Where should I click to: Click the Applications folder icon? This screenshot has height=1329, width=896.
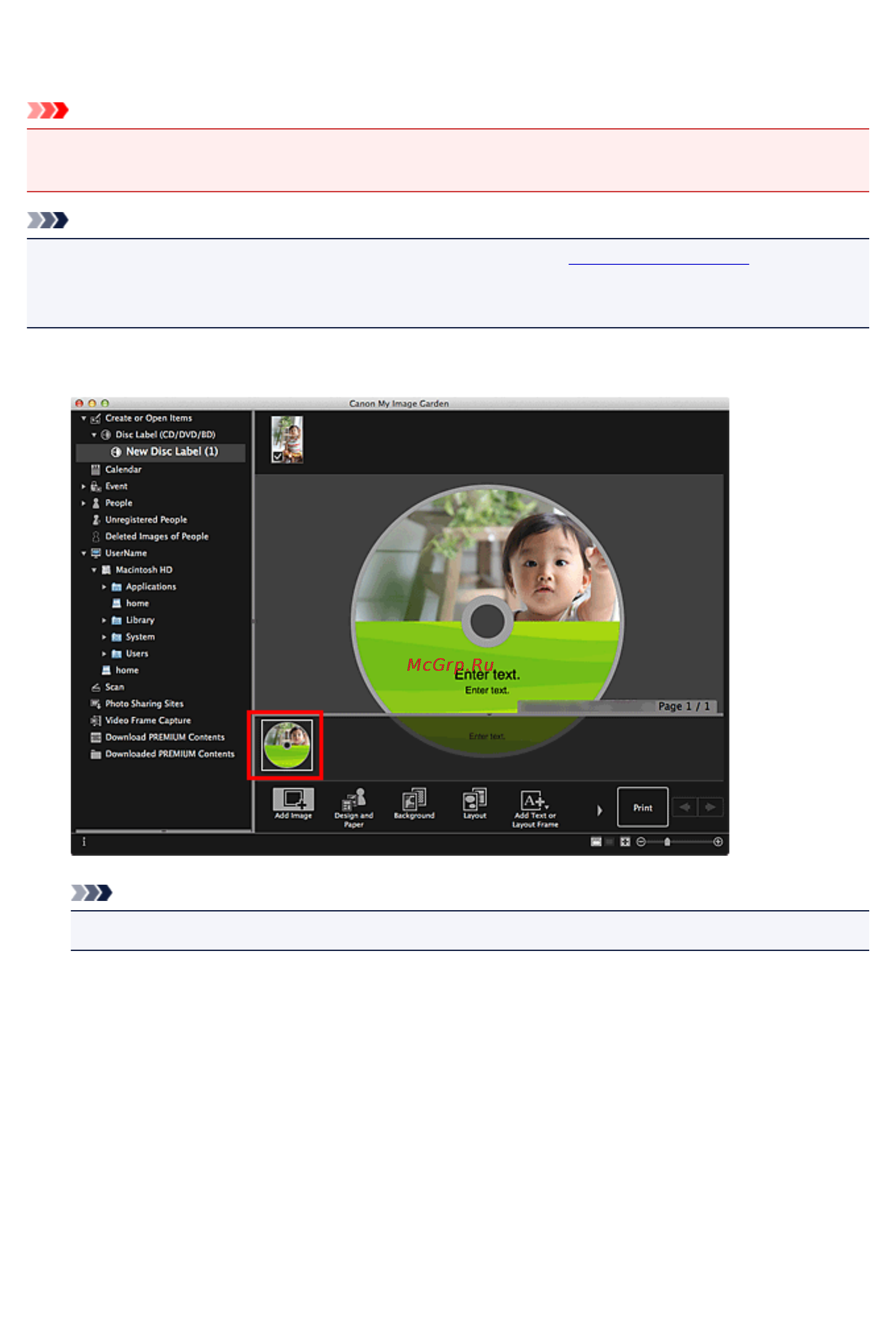point(117,587)
